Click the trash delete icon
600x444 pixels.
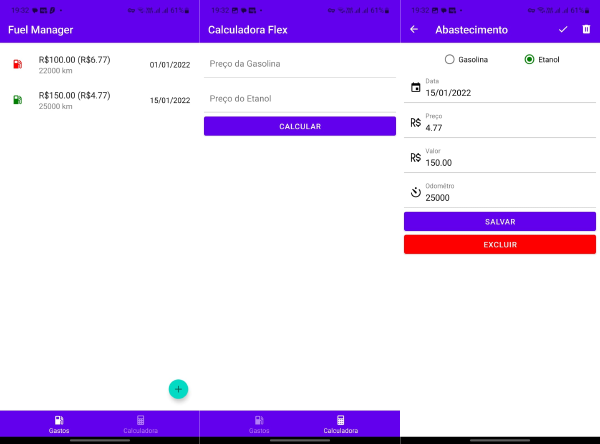pos(586,30)
